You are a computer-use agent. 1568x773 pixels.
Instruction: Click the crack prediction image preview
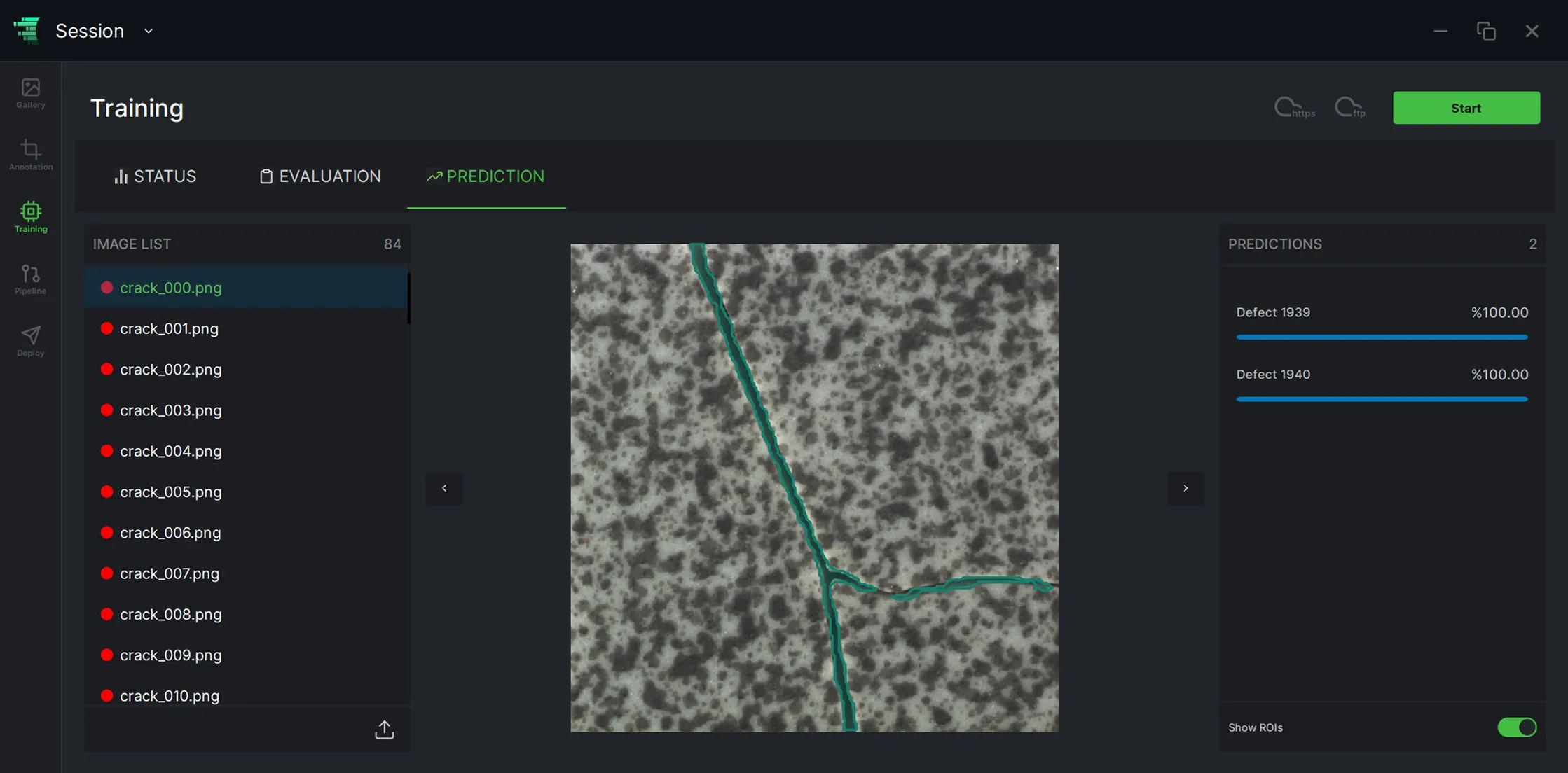pyautogui.click(x=814, y=488)
